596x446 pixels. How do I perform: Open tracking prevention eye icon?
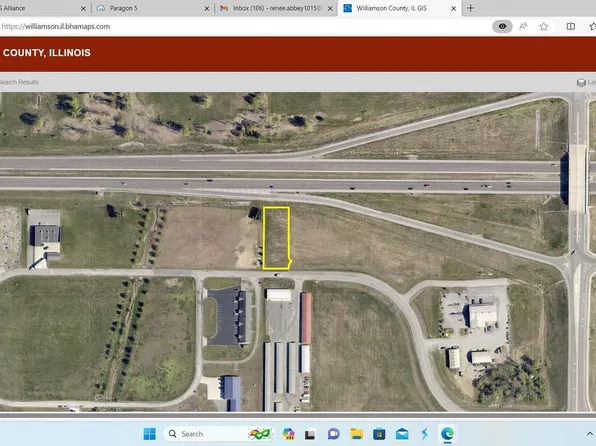coord(502,26)
